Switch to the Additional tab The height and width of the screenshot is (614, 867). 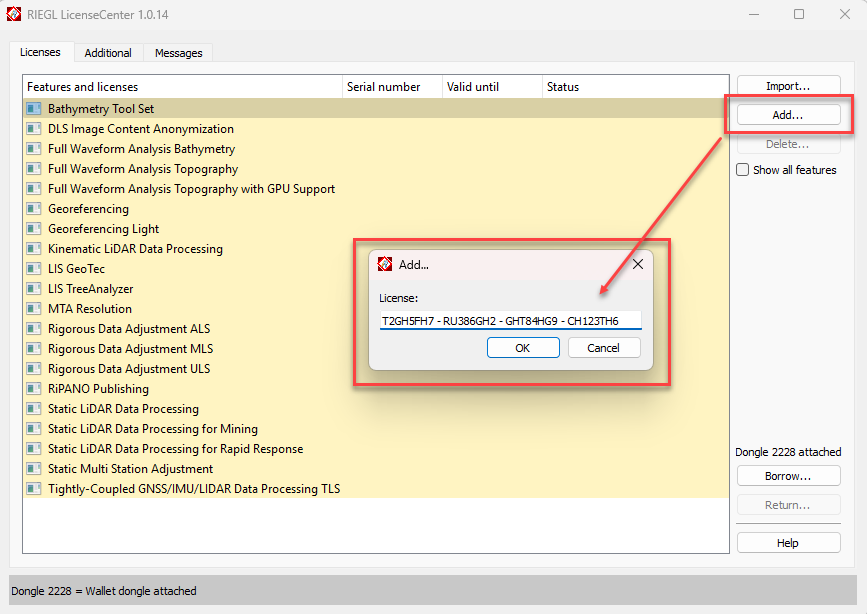click(x=108, y=53)
